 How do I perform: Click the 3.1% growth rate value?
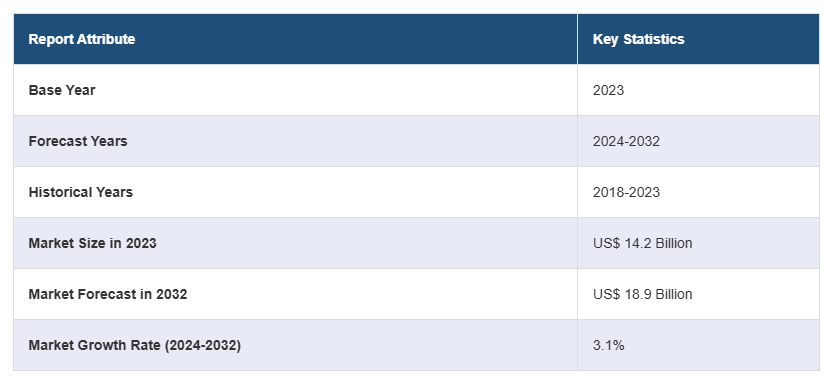(608, 345)
